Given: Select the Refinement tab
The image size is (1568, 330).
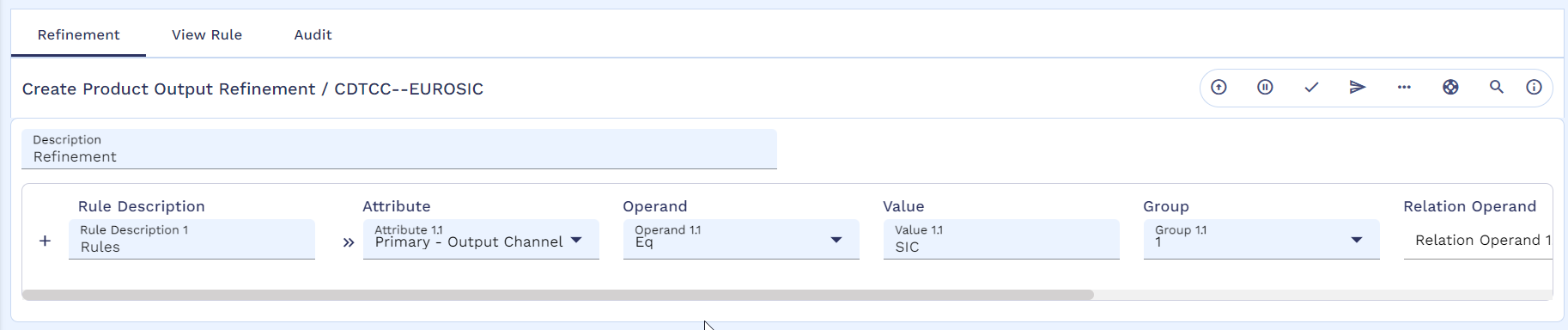Looking at the screenshot, I should click(x=78, y=34).
